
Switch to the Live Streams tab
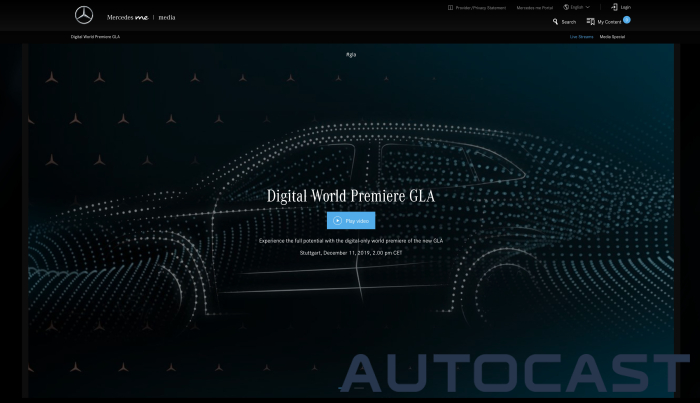(x=581, y=37)
